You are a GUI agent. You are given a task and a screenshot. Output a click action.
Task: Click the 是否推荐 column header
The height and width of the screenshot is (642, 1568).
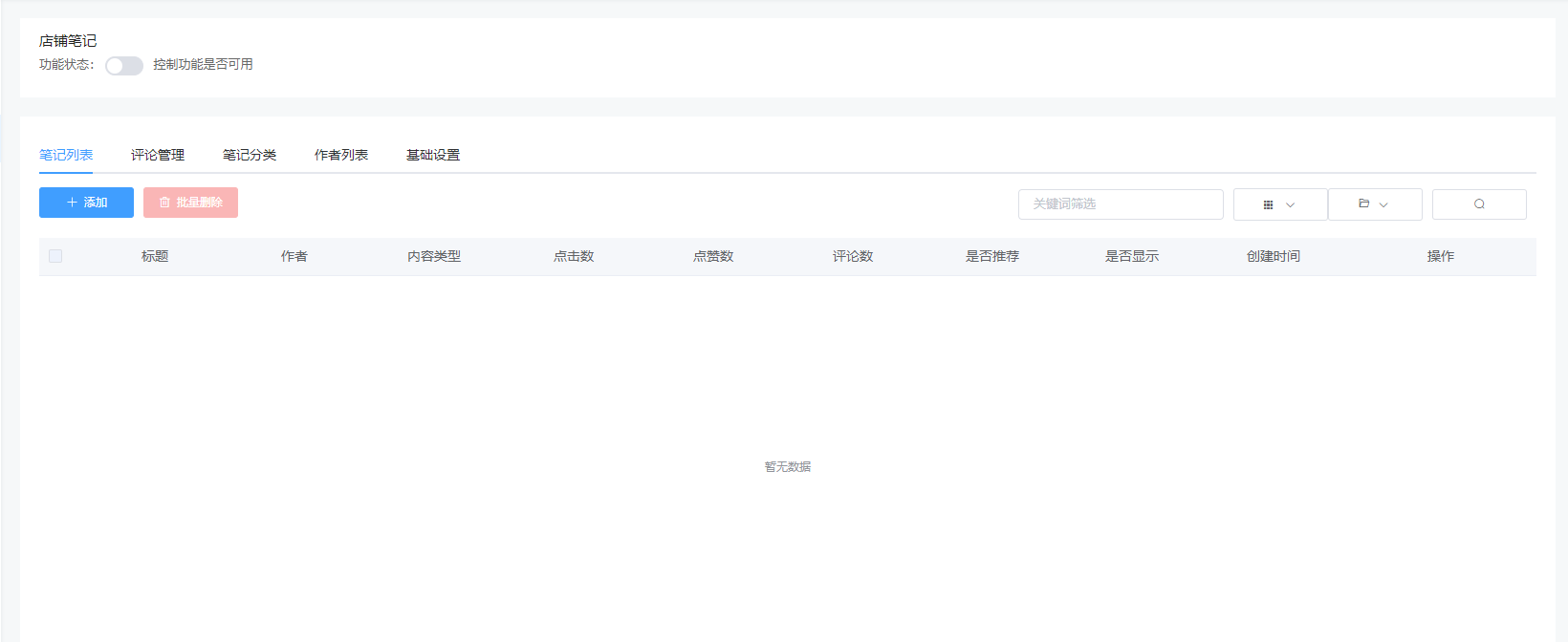click(992, 256)
